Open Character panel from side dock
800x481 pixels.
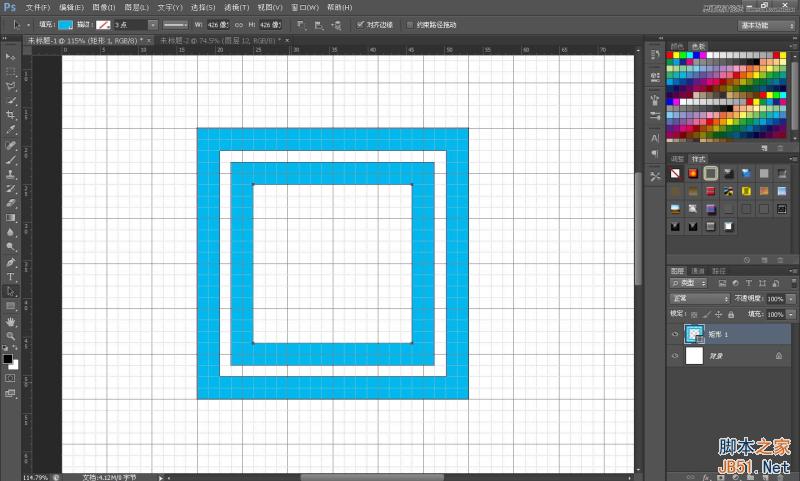655,138
